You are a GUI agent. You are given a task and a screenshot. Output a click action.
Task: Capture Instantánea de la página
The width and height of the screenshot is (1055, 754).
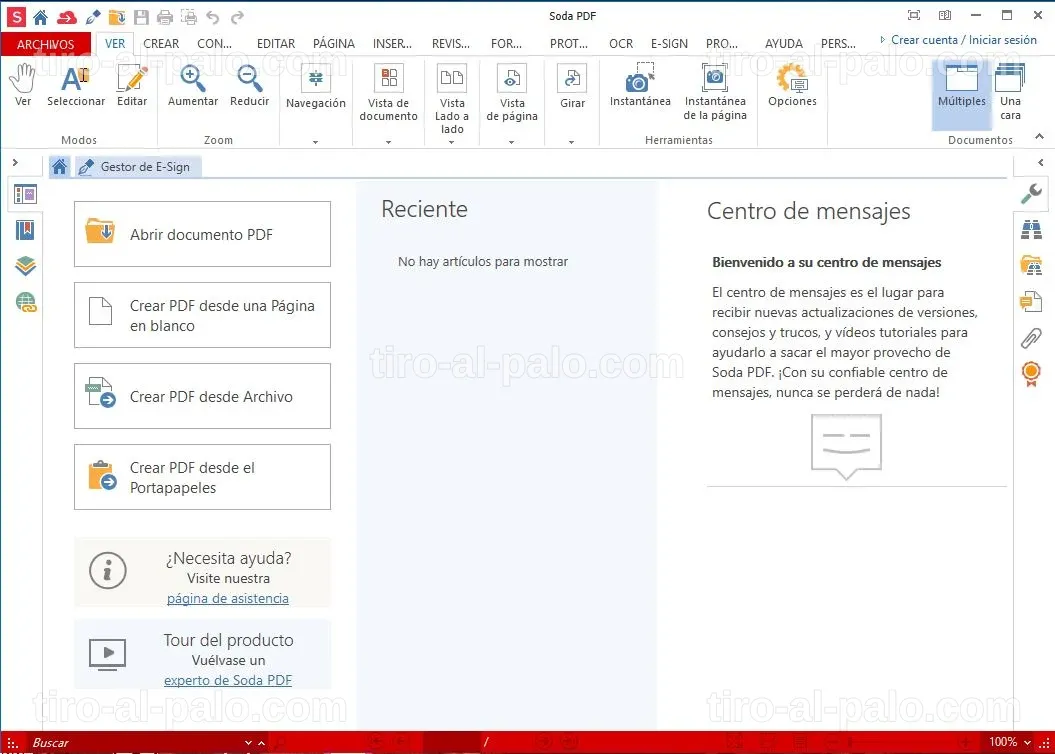click(715, 92)
